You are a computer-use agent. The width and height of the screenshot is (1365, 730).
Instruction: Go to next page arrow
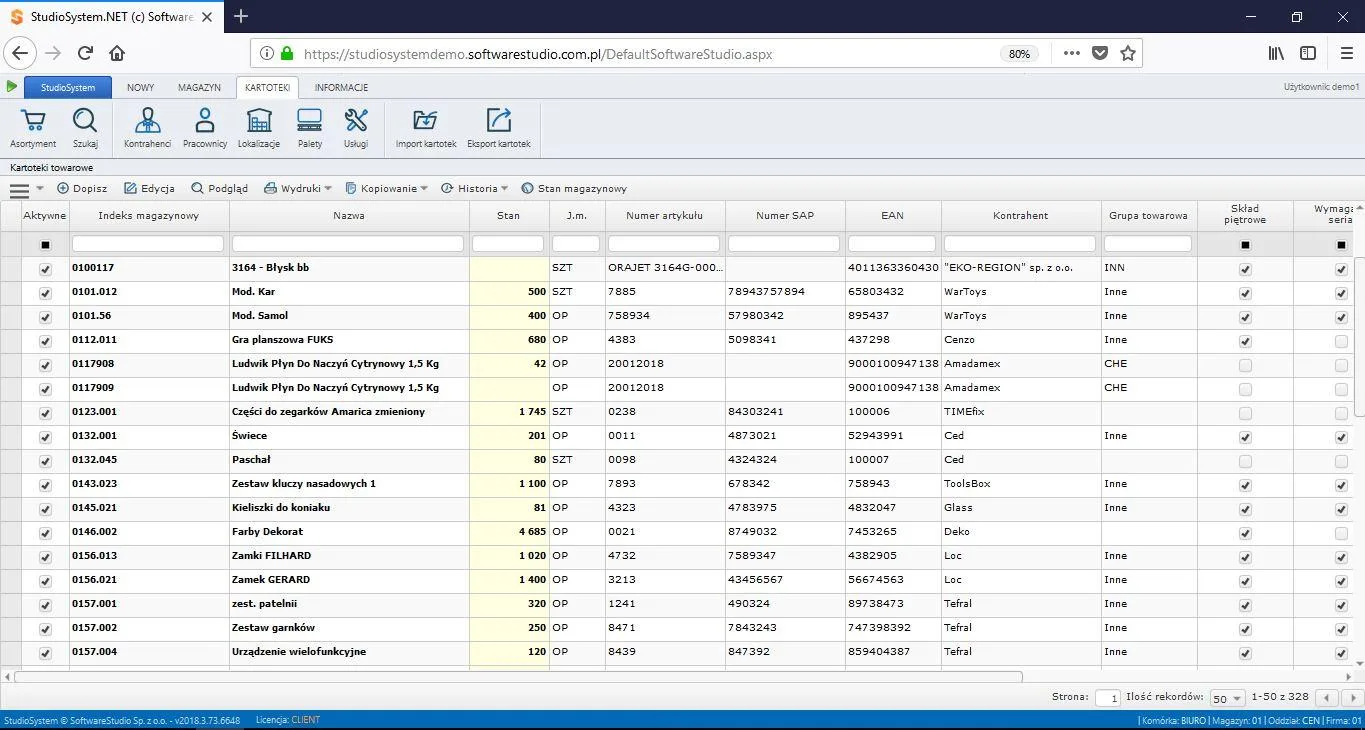1351,698
